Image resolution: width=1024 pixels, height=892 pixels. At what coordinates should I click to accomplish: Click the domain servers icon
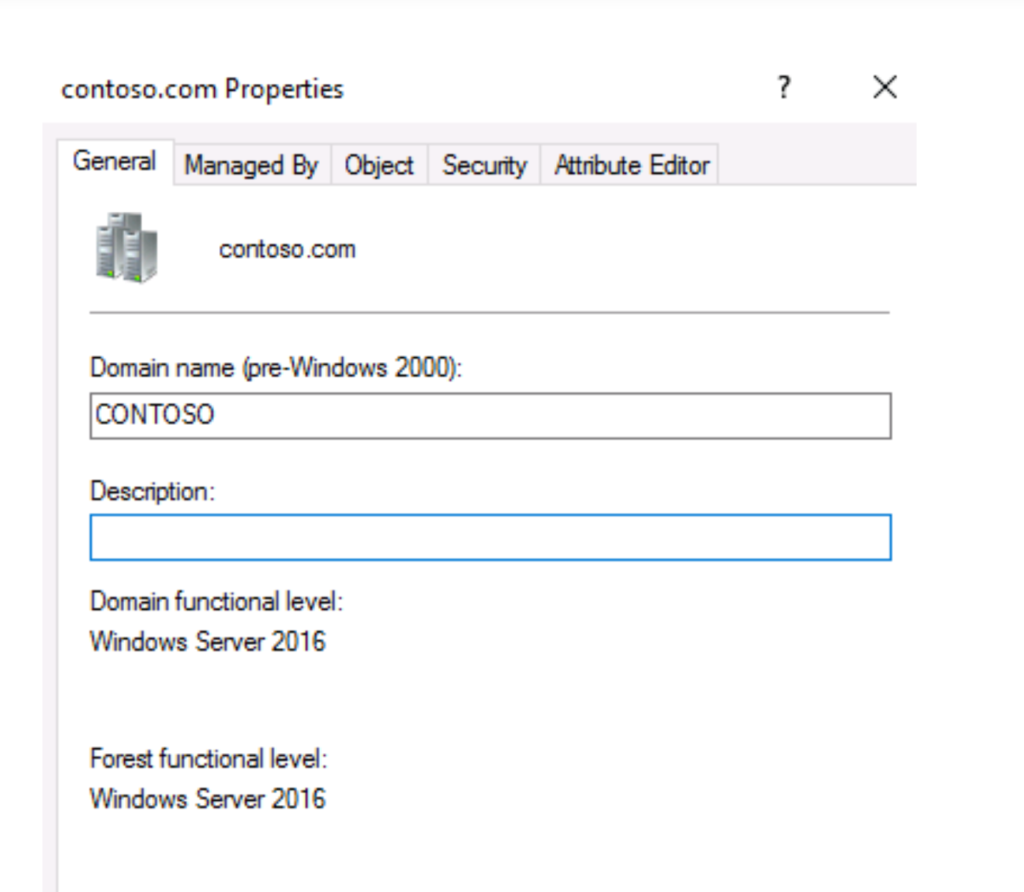click(x=126, y=247)
